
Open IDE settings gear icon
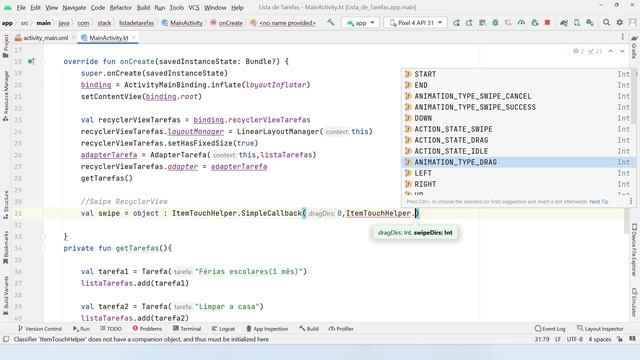pos(620,23)
